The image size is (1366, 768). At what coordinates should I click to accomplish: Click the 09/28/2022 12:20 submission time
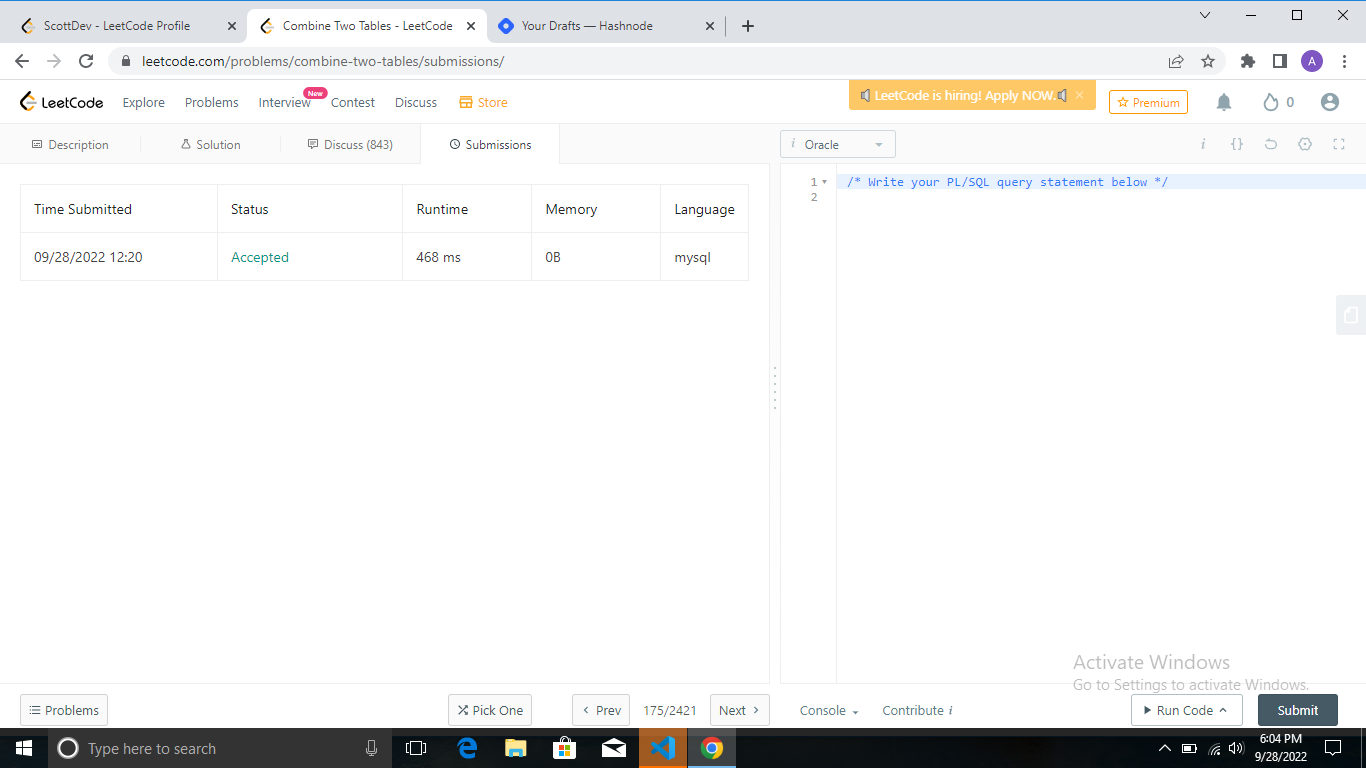(88, 257)
